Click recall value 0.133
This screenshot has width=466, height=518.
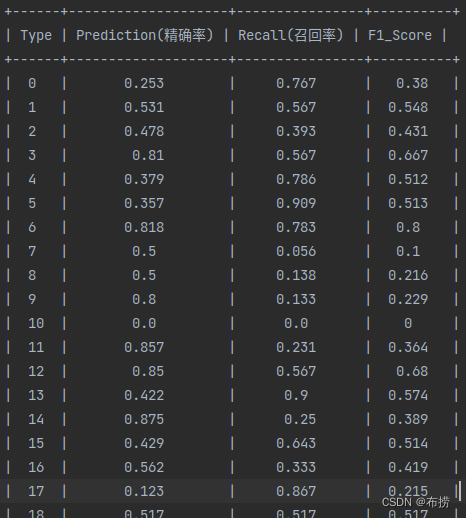pyautogui.click(x=296, y=299)
